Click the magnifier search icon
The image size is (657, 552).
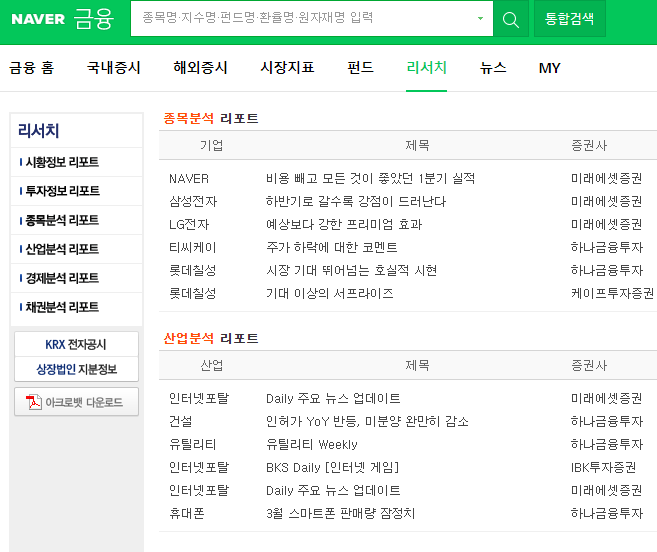[x=510, y=19]
